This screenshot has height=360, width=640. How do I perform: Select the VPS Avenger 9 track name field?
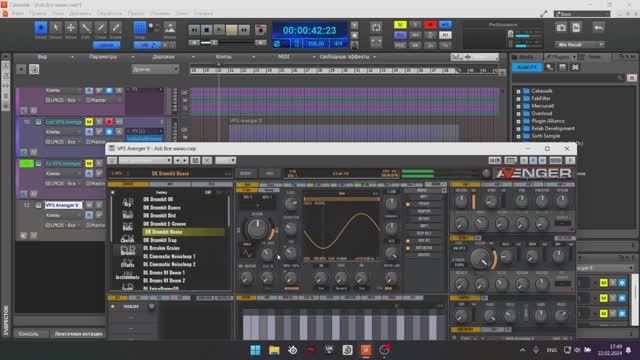63,205
